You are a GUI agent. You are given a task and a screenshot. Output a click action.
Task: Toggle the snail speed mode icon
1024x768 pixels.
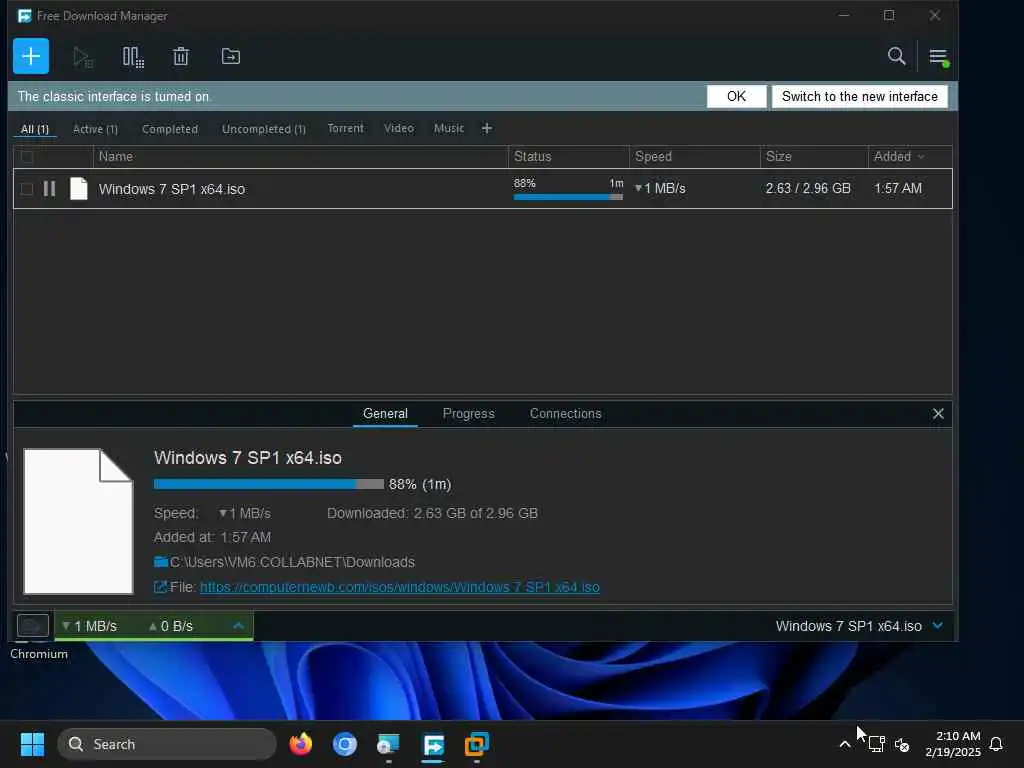33,626
